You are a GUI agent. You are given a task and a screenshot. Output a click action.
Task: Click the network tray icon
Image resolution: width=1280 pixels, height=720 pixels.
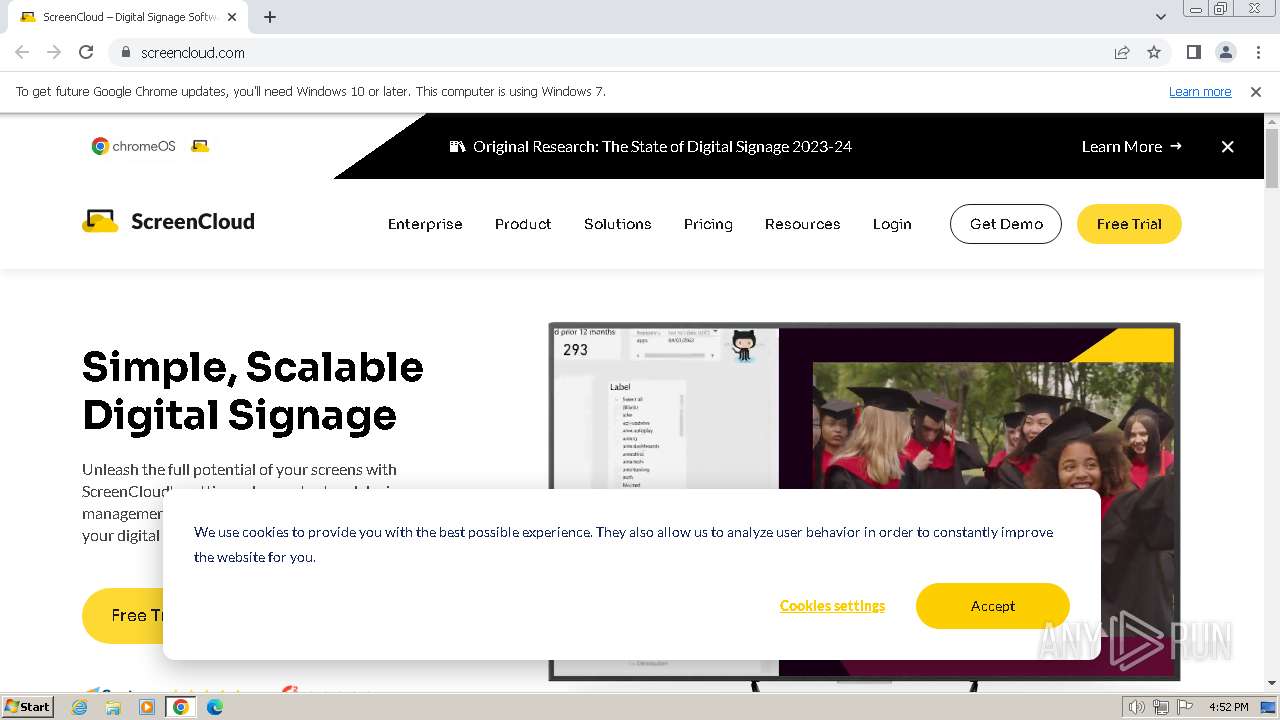1161,707
